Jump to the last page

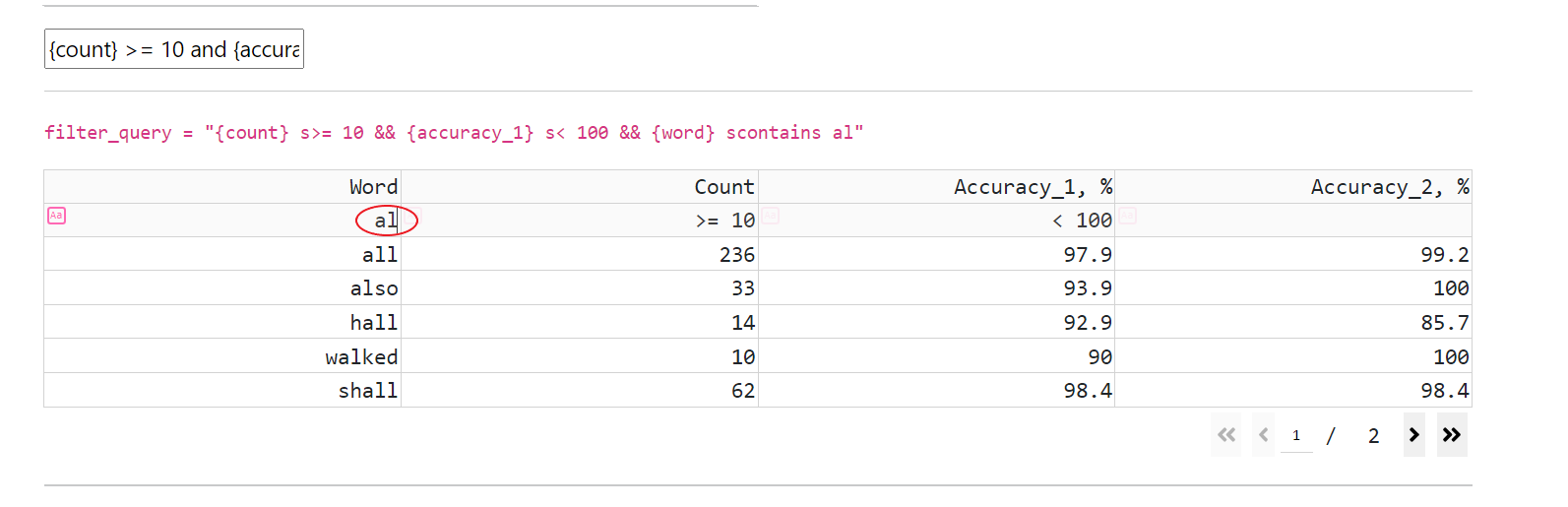pos(1451,435)
